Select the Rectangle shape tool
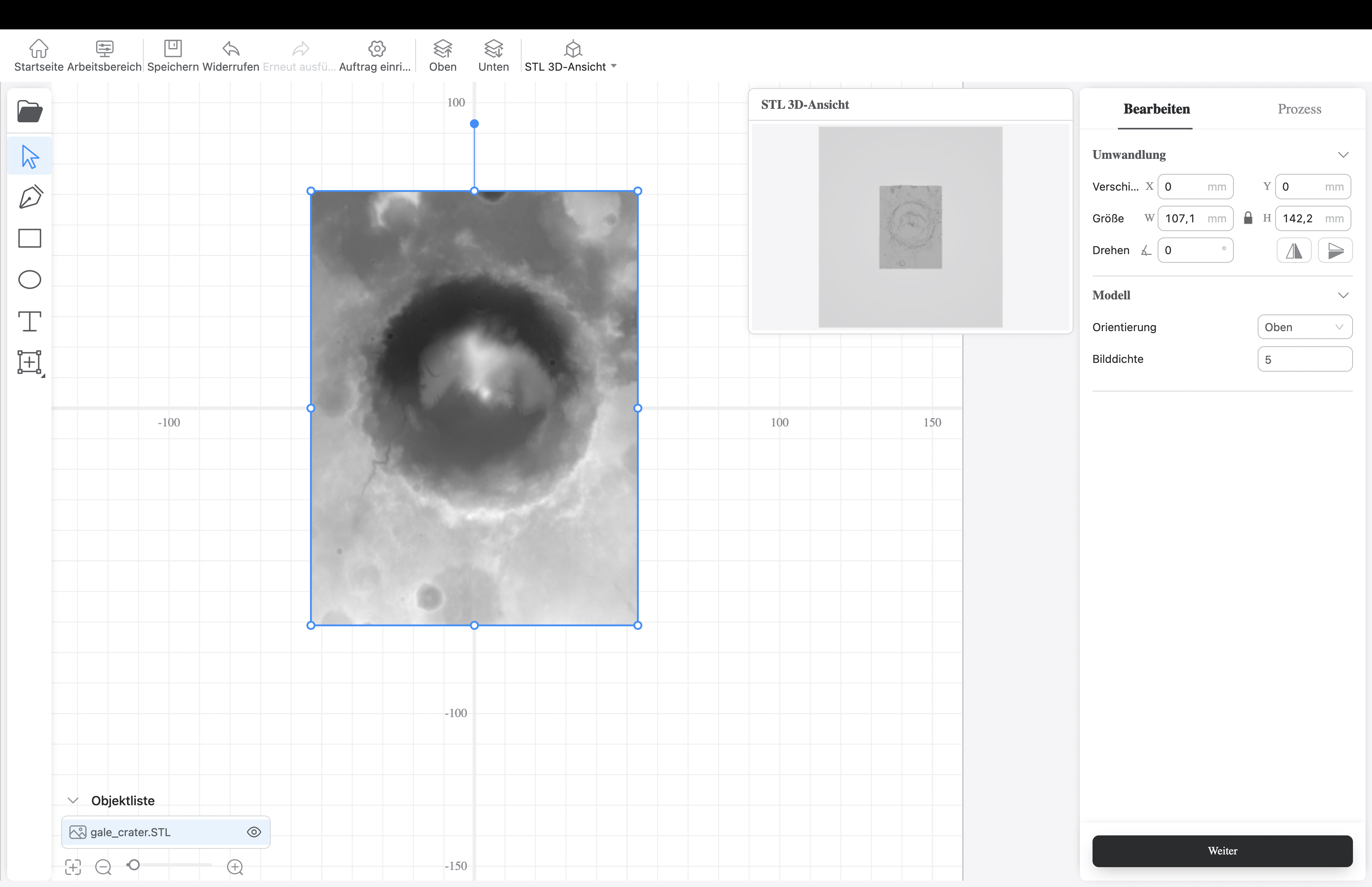This screenshot has width=1372, height=887. click(x=30, y=239)
